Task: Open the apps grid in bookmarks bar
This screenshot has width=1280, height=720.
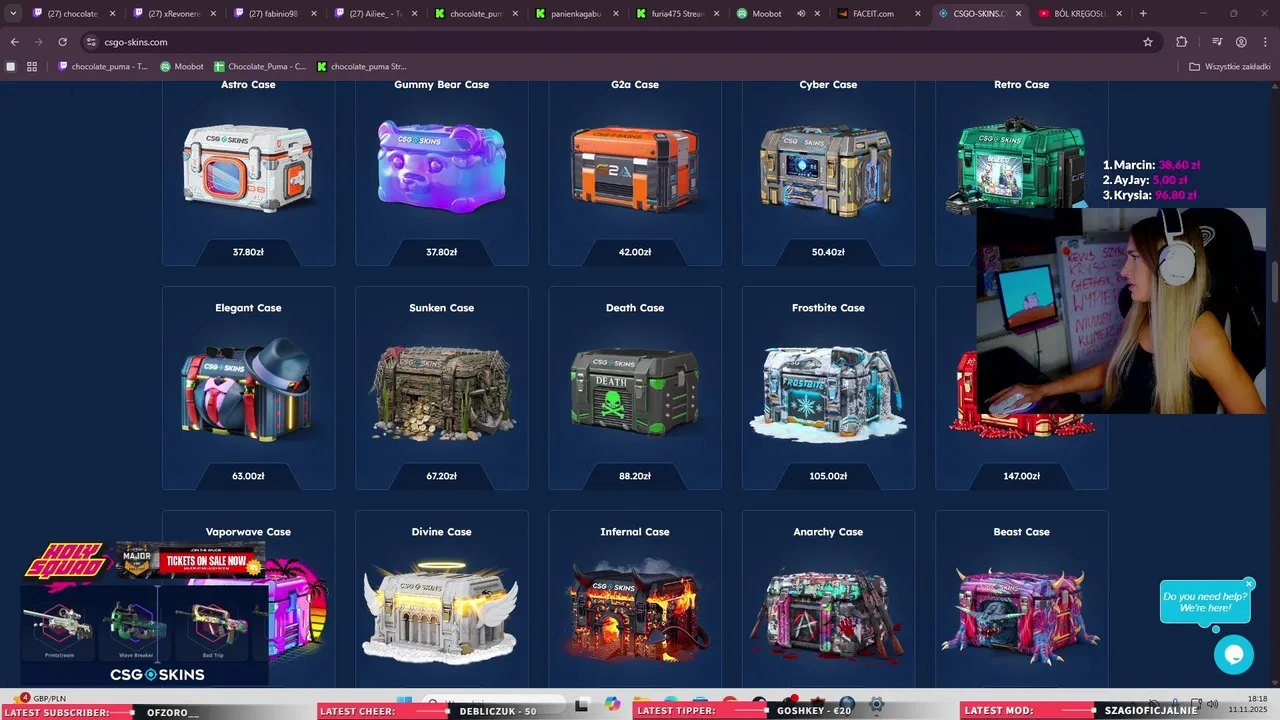Action: [32, 67]
